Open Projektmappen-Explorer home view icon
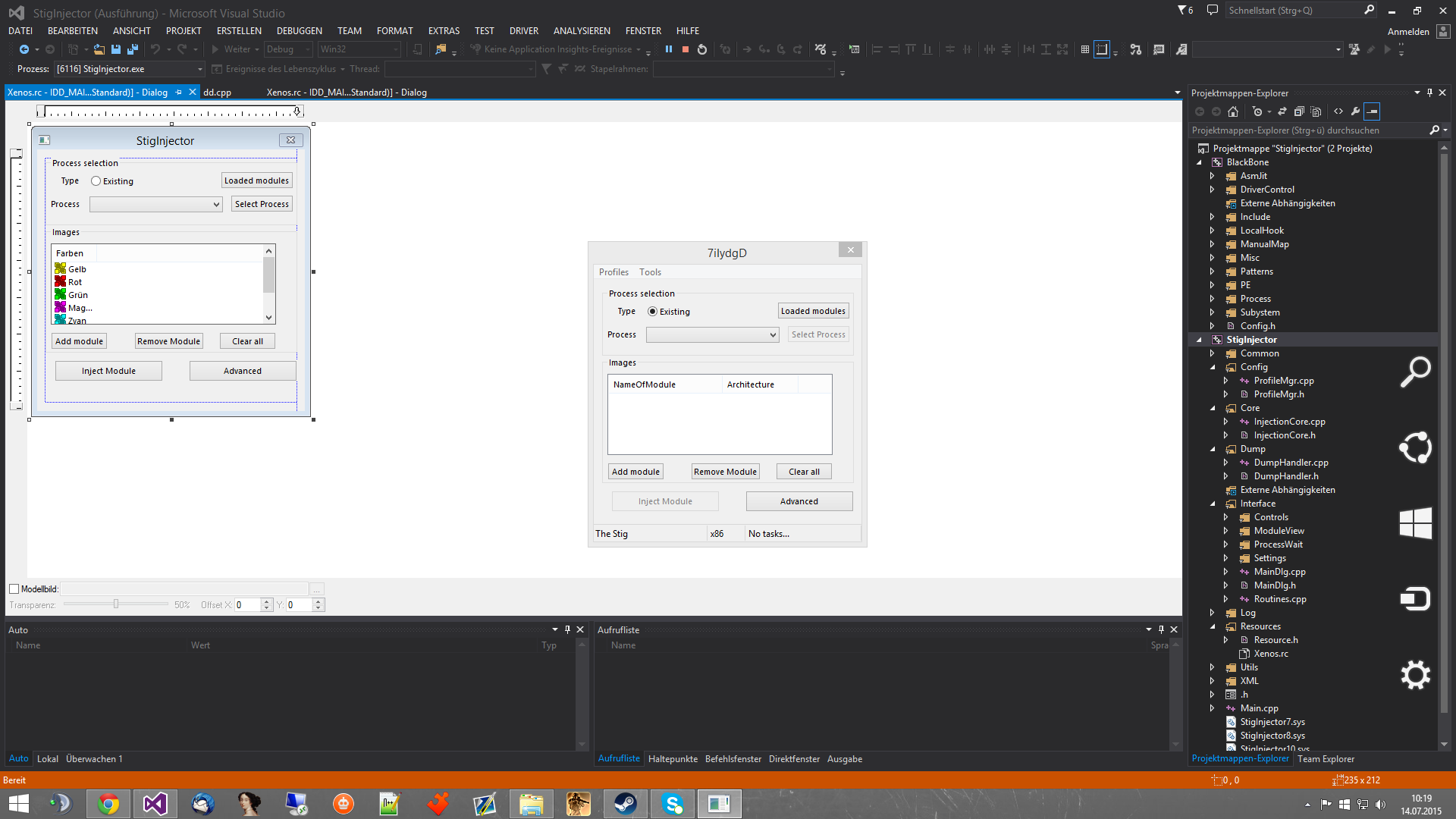1456x819 pixels. pyautogui.click(x=1233, y=111)
